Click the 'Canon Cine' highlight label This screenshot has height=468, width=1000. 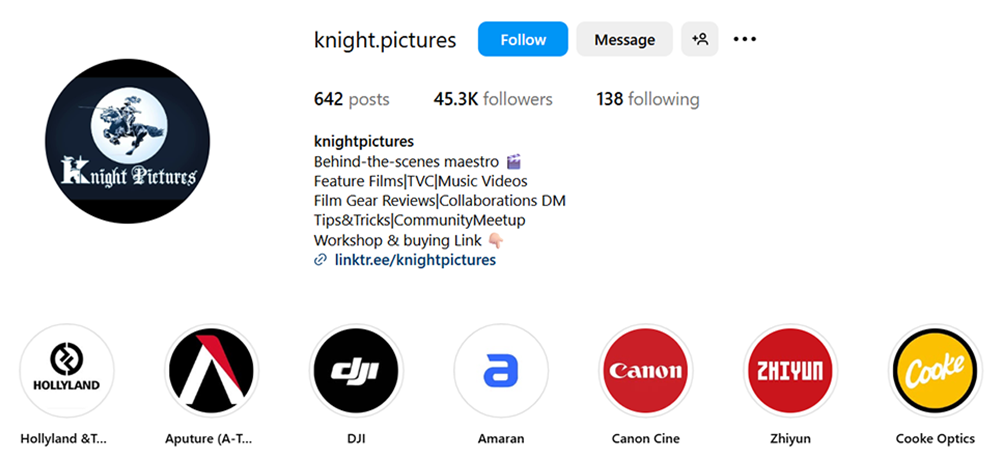pyautogui.click(x=645, y=439)
